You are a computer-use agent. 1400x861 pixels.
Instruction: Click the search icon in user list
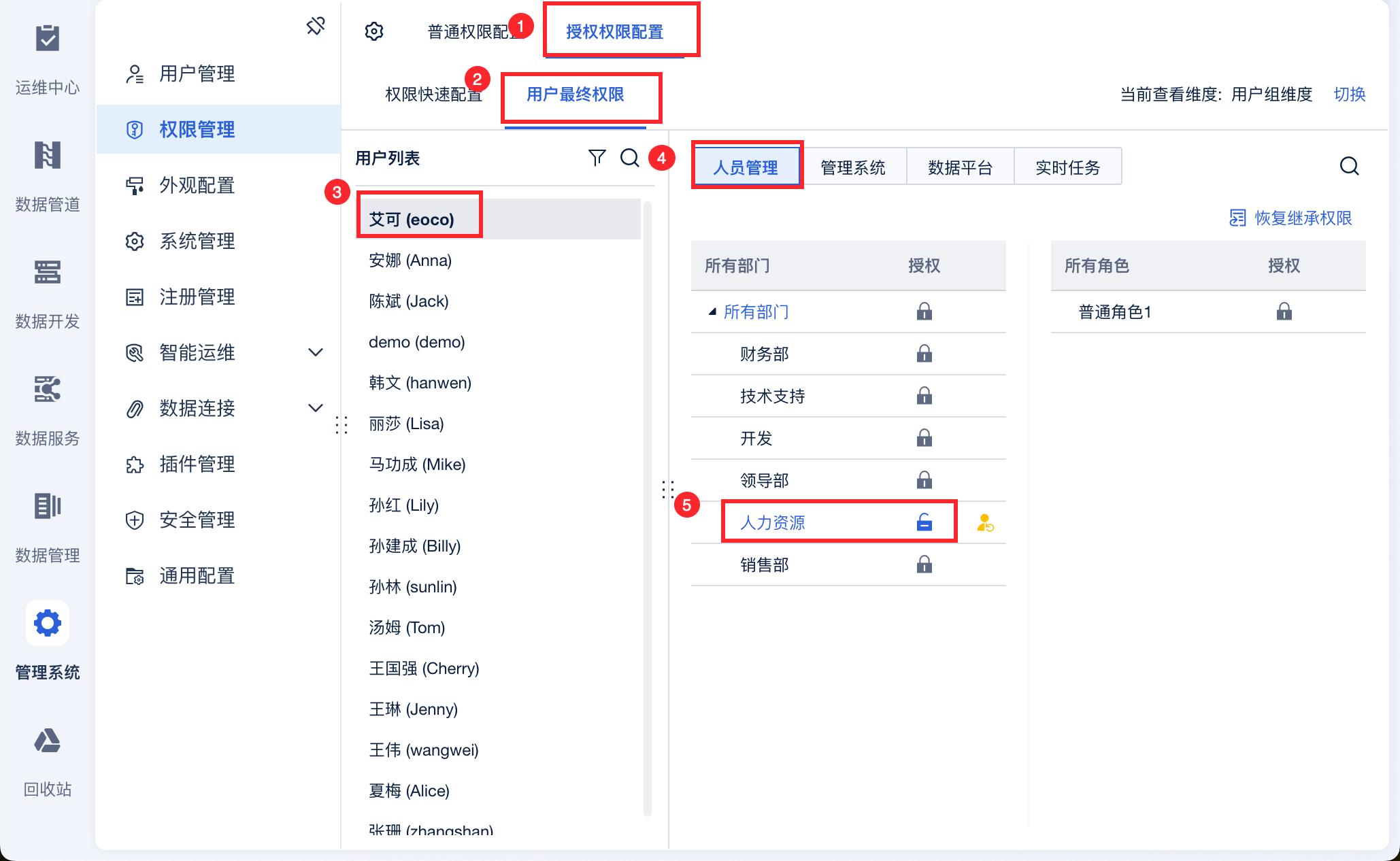coord(629,158)
